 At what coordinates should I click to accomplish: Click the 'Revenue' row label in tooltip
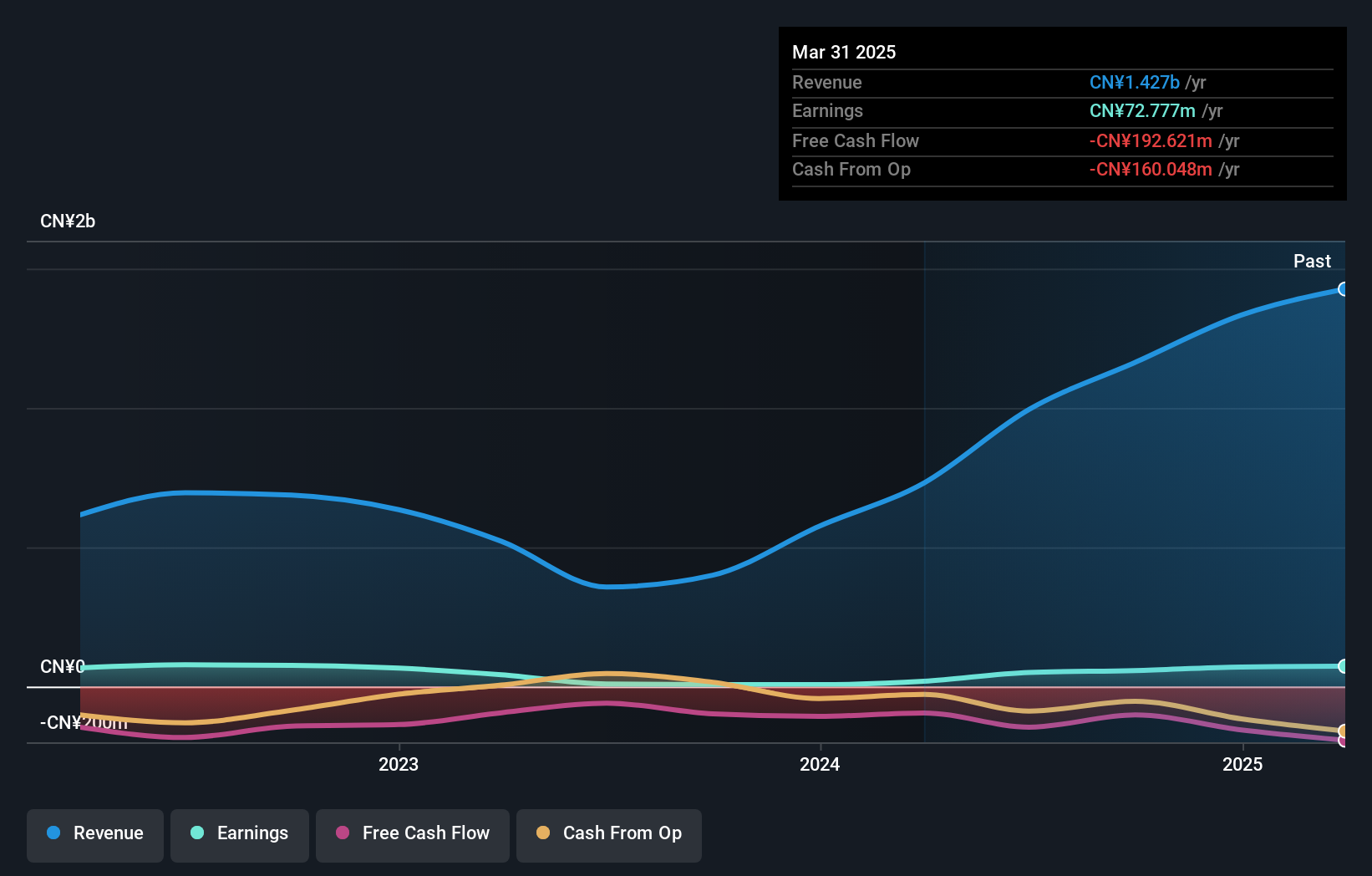(x=827, y=82)
